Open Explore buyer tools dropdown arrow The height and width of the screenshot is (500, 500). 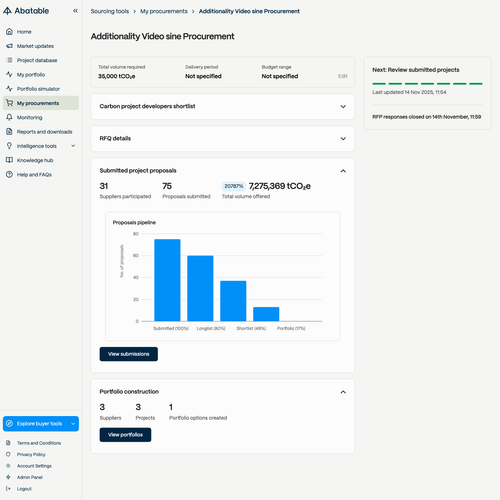tap(73, 424)
